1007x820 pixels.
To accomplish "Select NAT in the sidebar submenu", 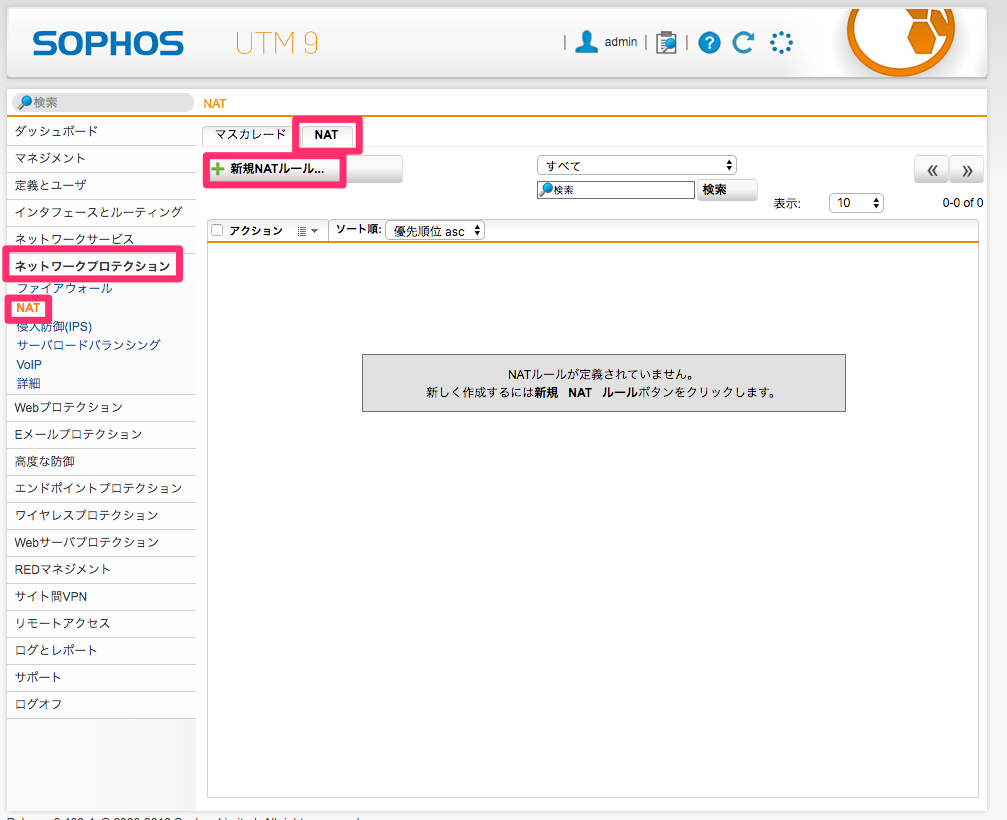I will point(28,308).
